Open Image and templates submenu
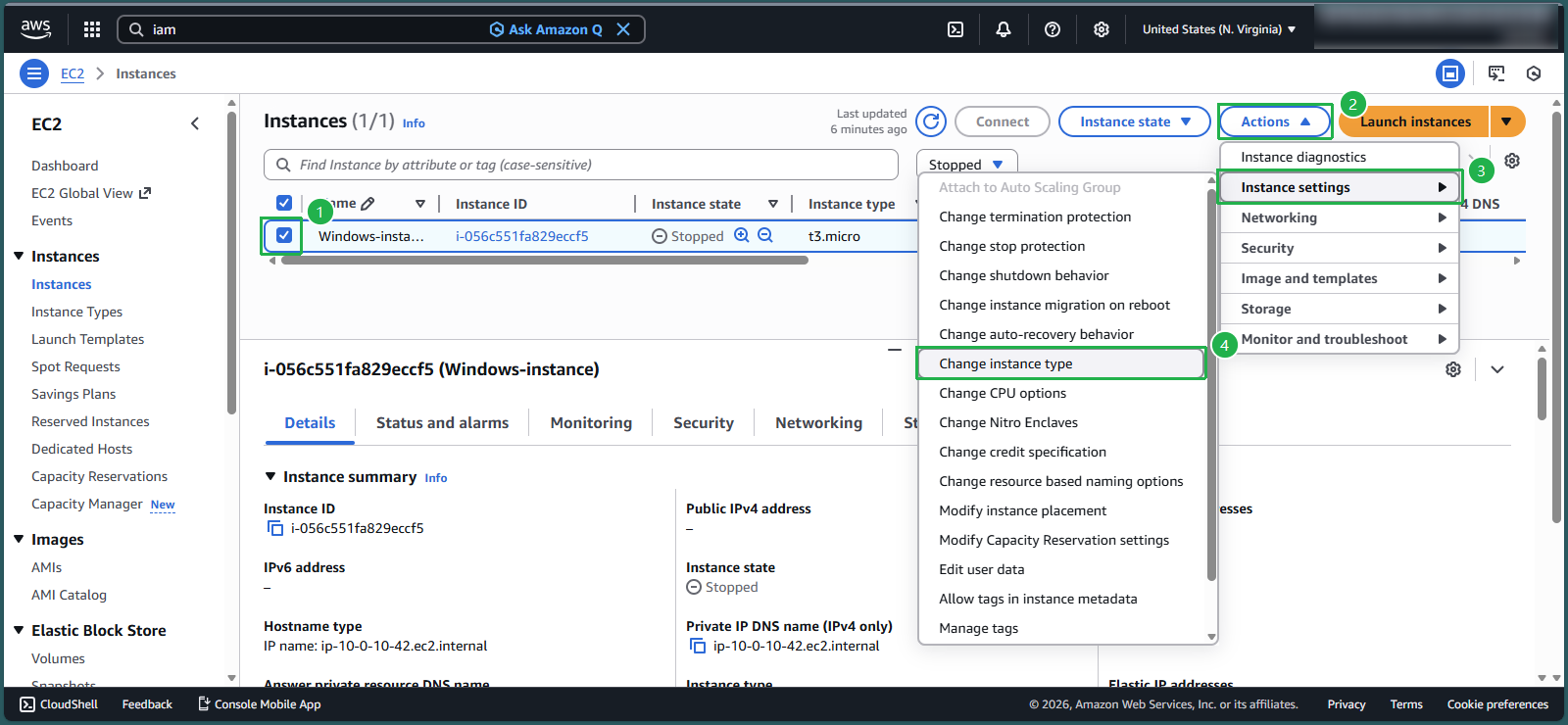1568x725 pixels. tap(1340, 278)
